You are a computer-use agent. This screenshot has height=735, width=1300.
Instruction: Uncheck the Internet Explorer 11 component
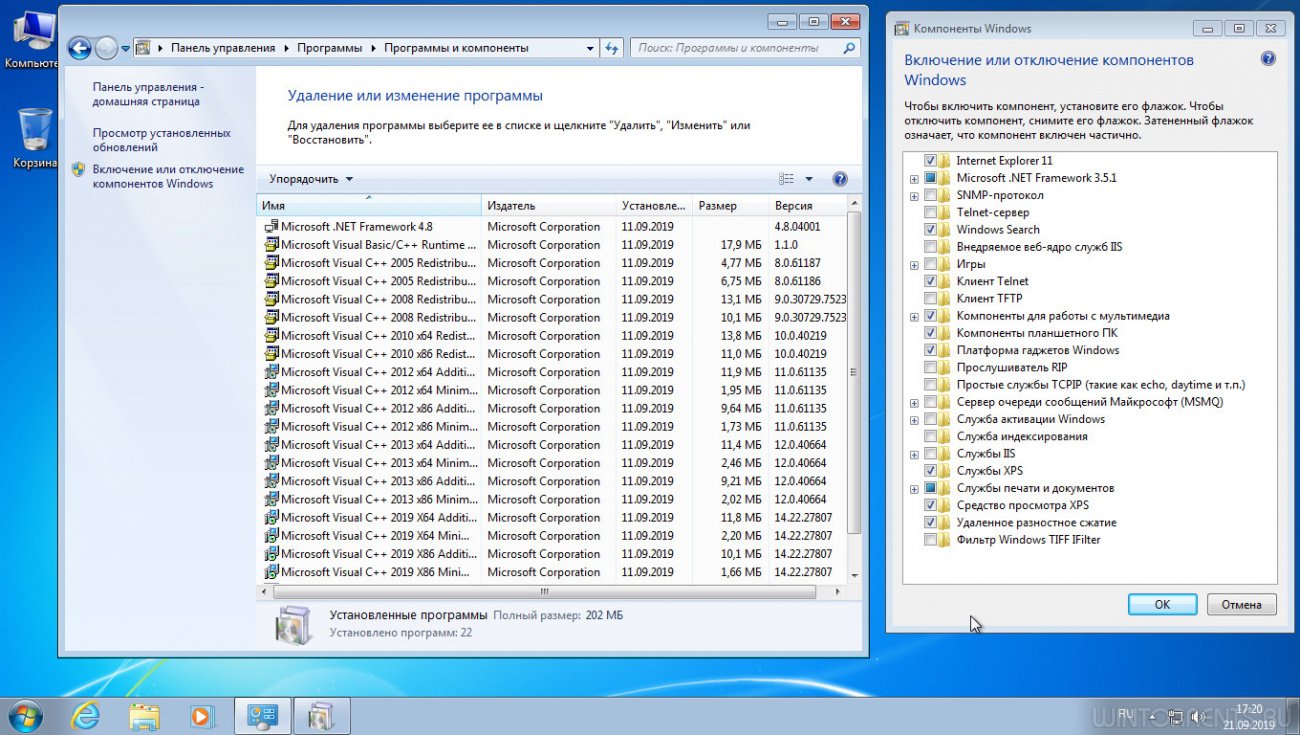pyautogui.click(x=931, y=160)
